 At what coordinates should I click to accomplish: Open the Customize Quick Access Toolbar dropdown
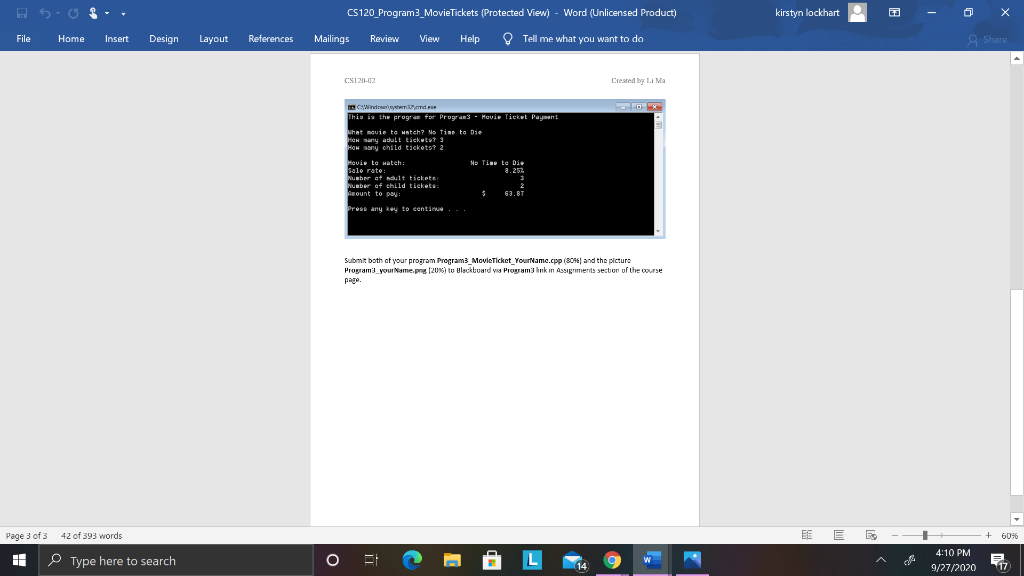tap(123, 13)
